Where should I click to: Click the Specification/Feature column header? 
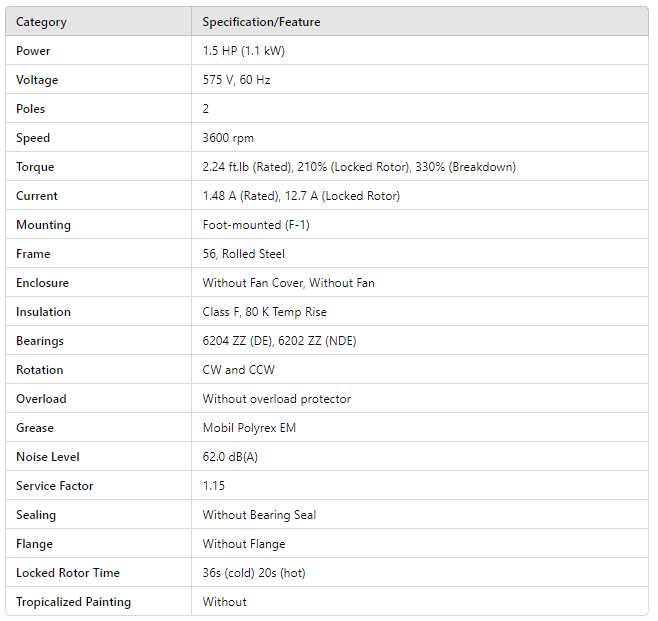point(261,22)
